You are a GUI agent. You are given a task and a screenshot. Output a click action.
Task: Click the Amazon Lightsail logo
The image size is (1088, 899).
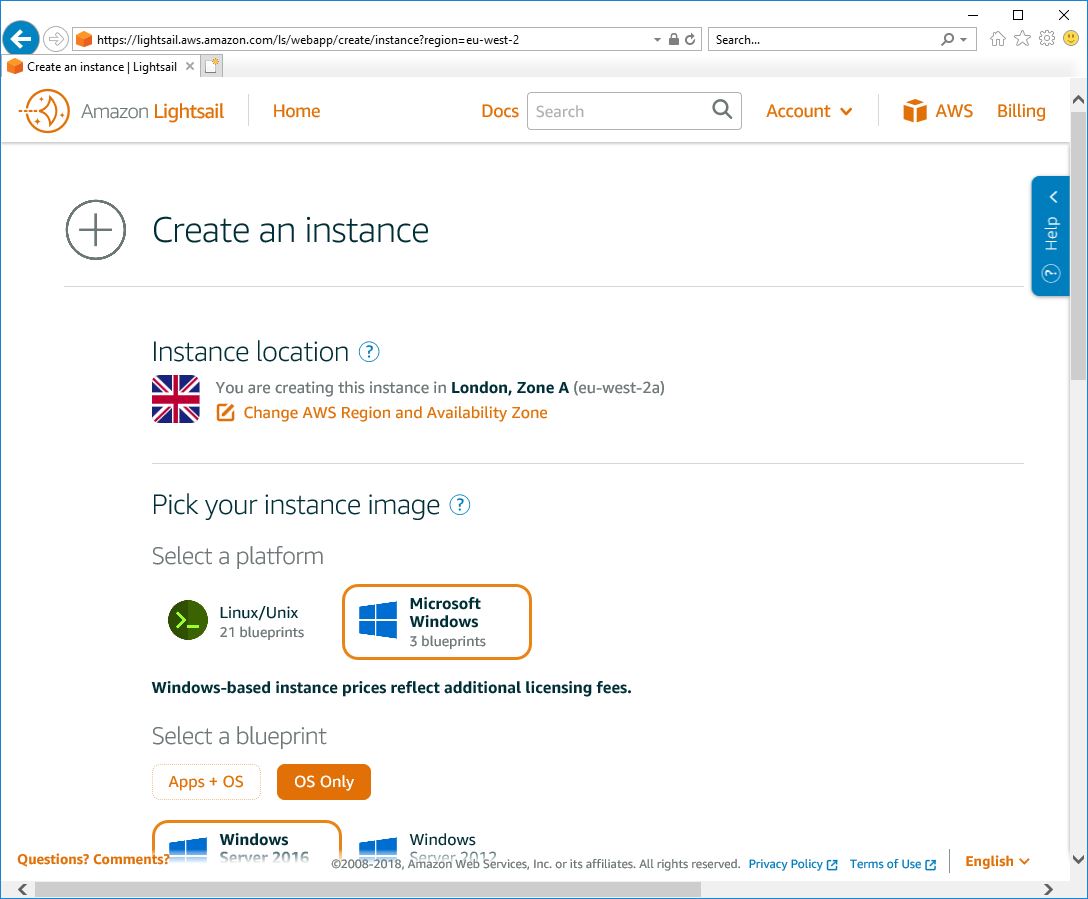point(121,111)
